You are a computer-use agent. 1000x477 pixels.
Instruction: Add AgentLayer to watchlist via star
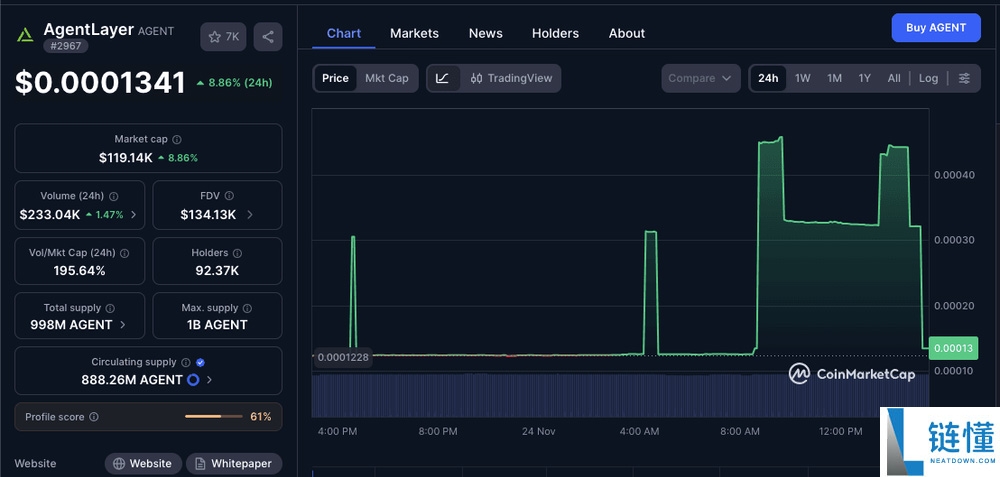tap(223, 37)
